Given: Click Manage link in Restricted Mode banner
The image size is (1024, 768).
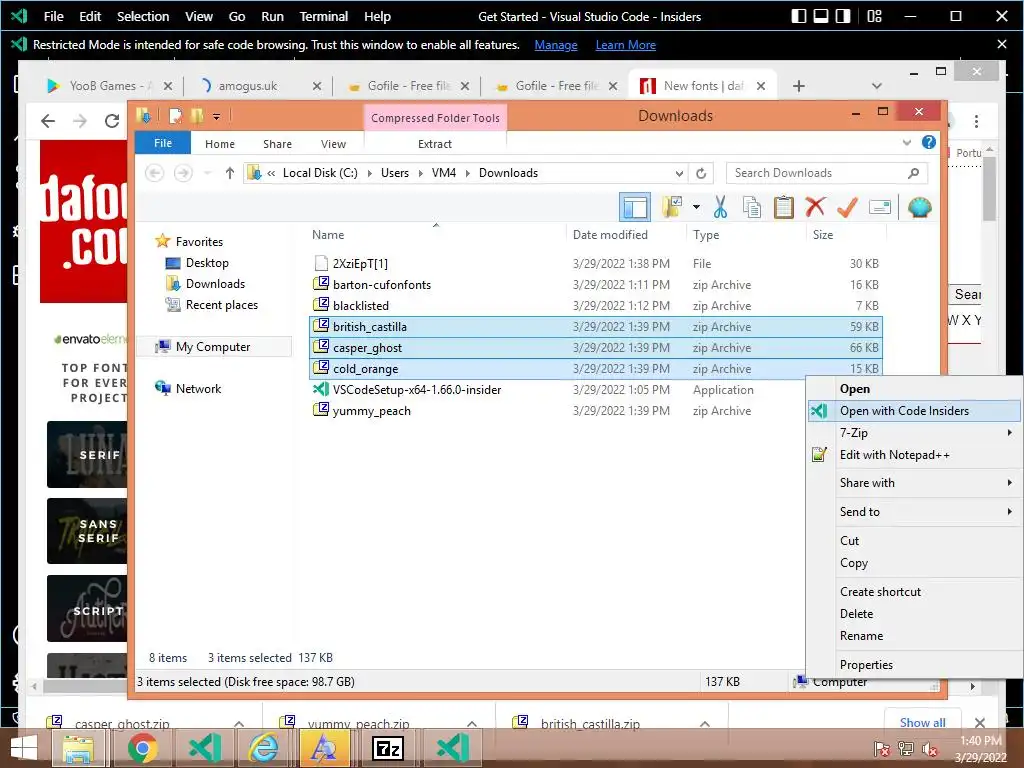Looking at the screenshot, I should click(556, 45).
